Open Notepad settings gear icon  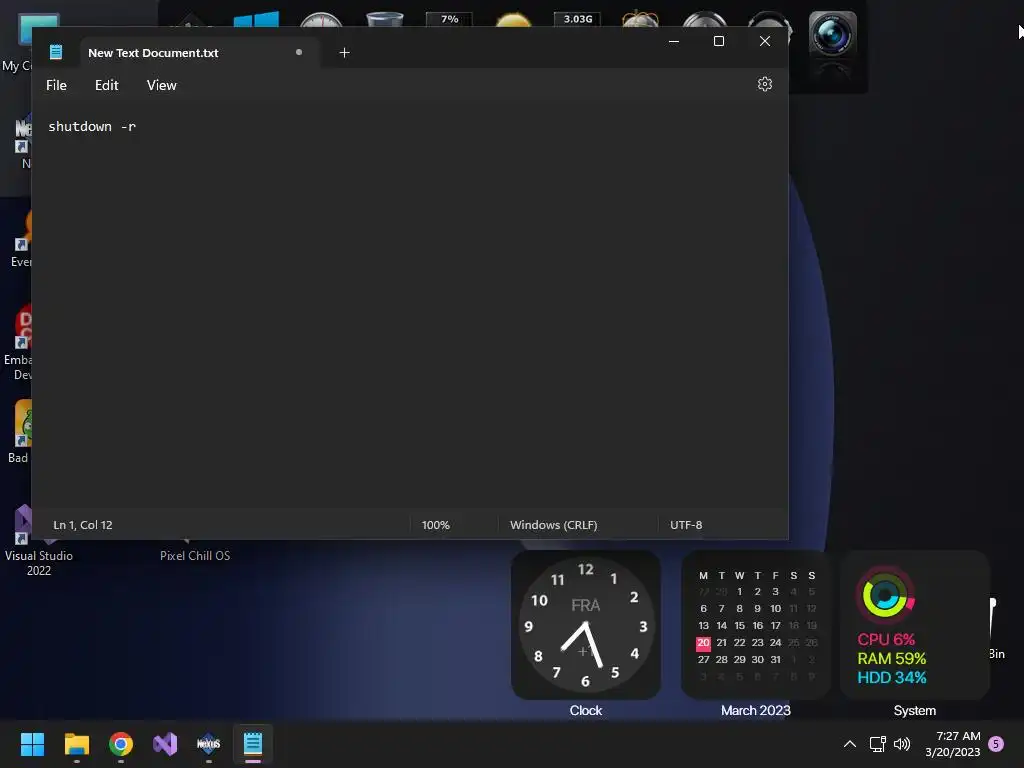pyautogui.click(x=765, y=84)
